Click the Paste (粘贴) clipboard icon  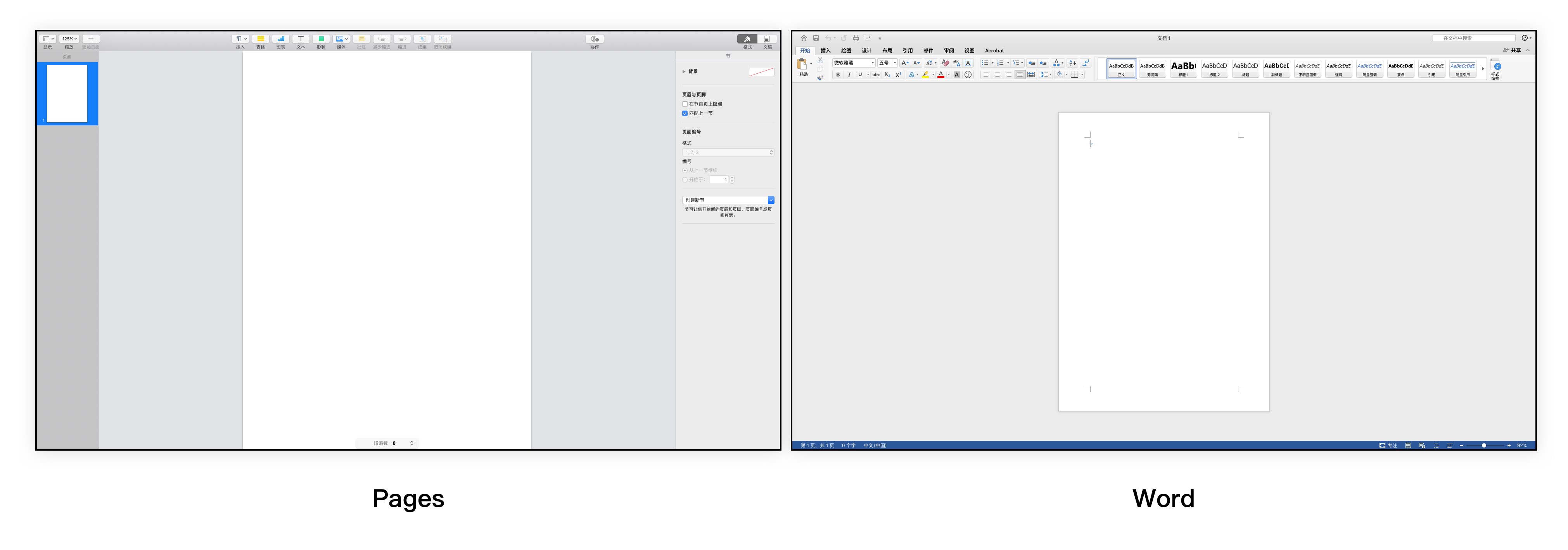(802, 64)
